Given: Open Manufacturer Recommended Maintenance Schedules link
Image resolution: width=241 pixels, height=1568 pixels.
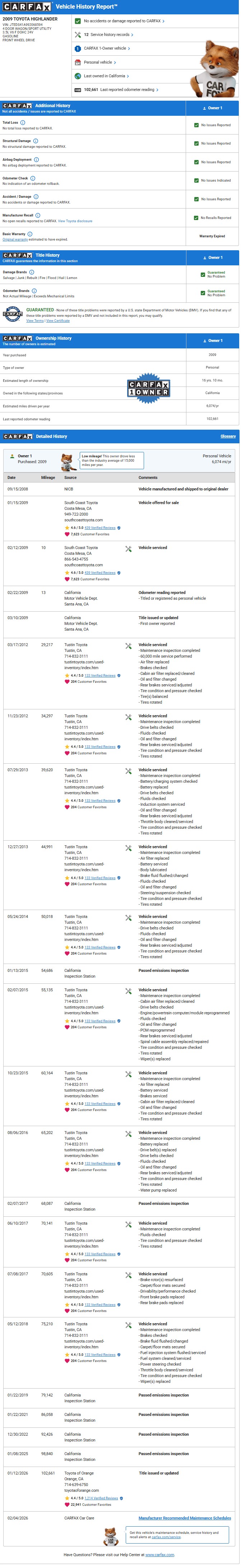Looking at the screenshot, I should pyautogui.click(x=184, y=1518).
